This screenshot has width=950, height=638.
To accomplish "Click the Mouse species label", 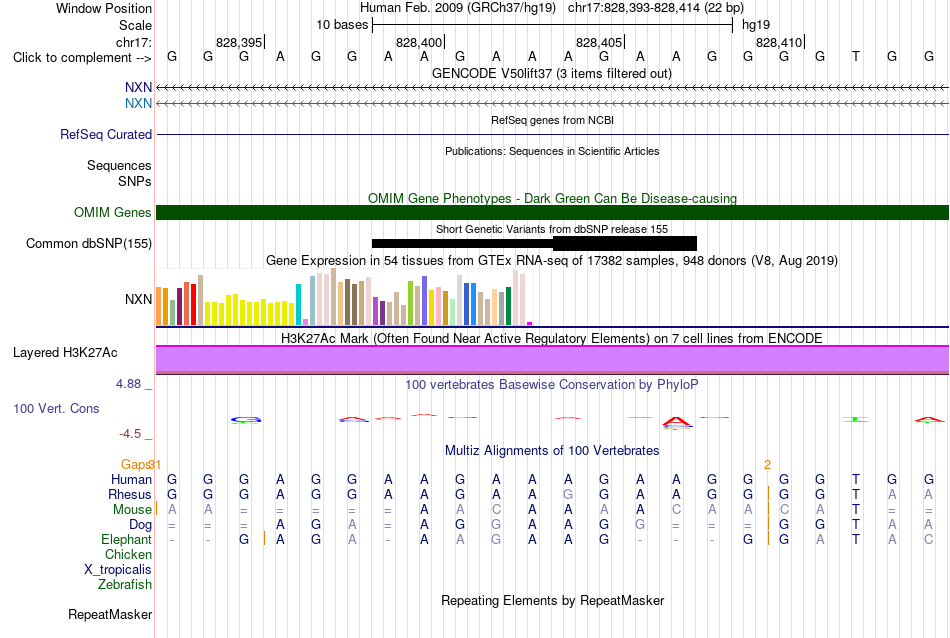I will pyautogui.click(x=132, y=510).
